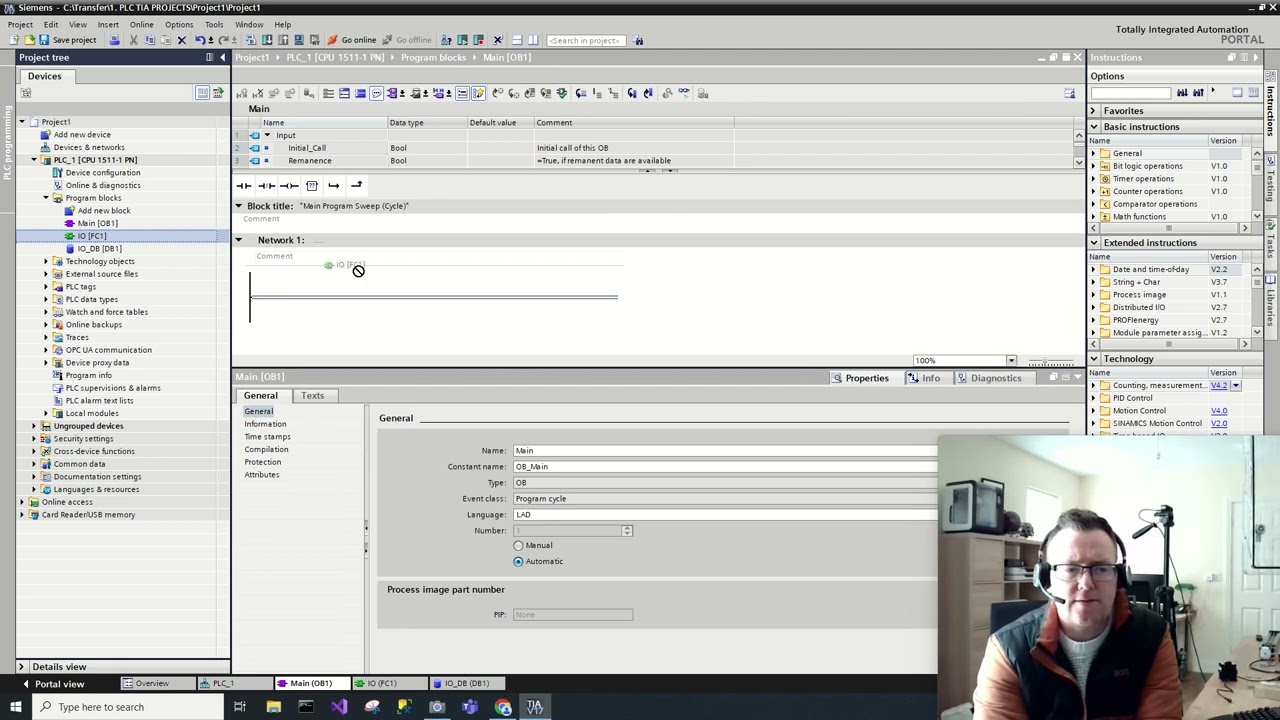
Task: Click the print icon in main toolbar
Action: pos(114,40)
